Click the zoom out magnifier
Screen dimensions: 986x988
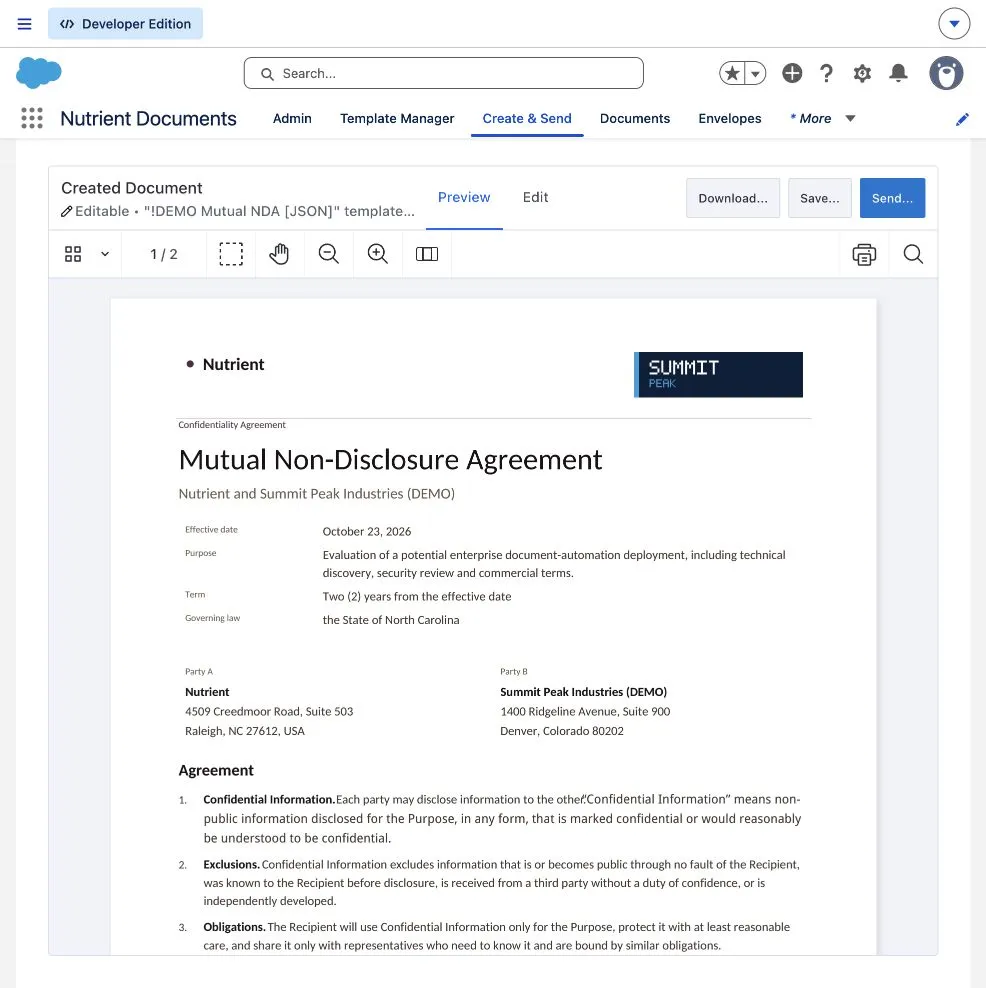[x=328, y=254]
